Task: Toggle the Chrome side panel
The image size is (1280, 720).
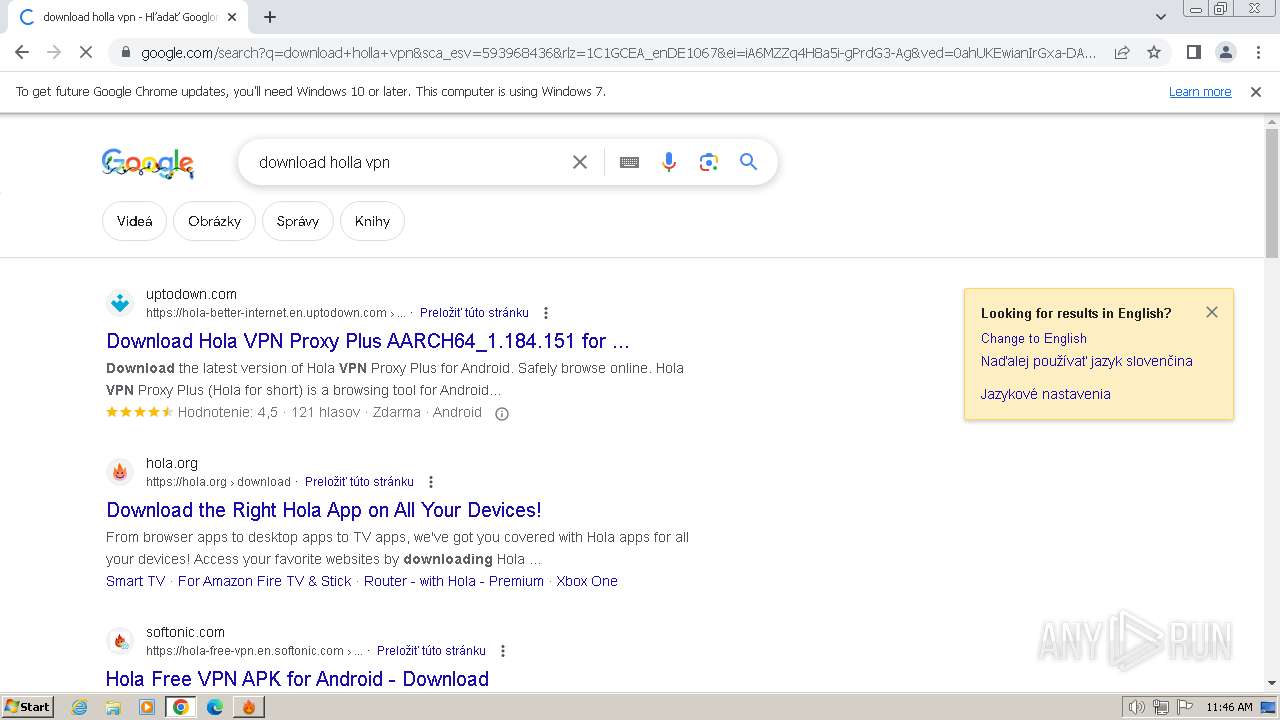Action: [1193, 52]
